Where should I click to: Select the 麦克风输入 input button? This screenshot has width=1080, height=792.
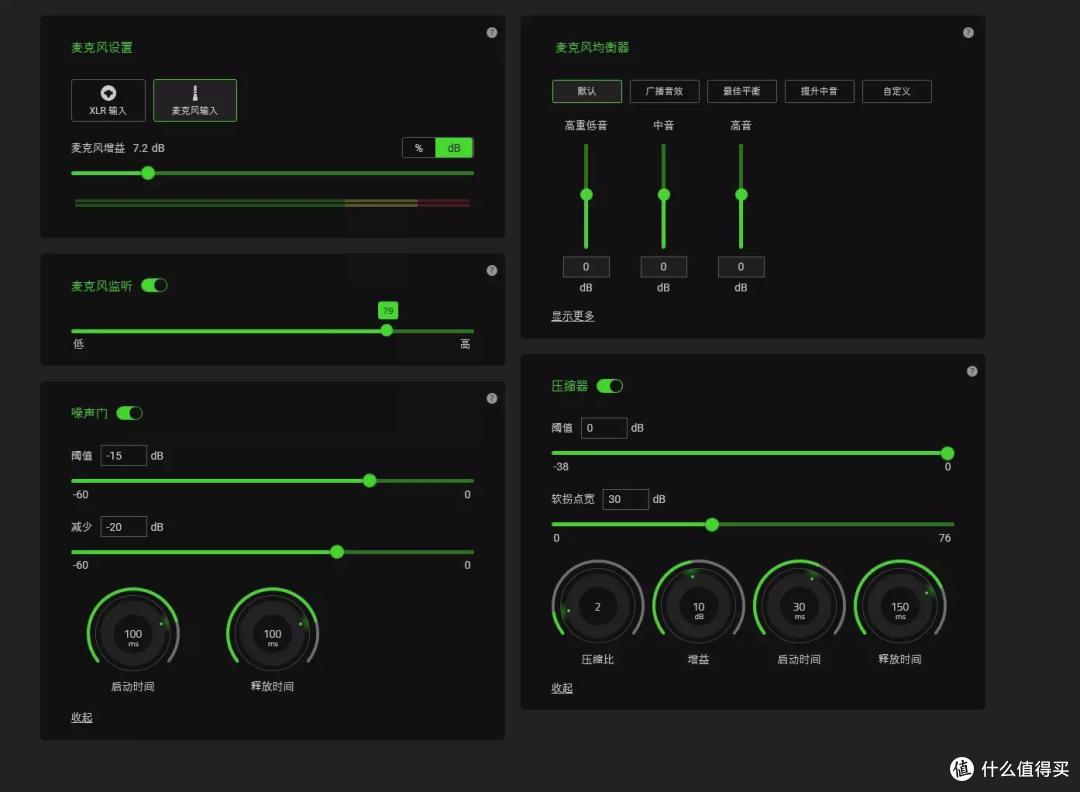195,101
